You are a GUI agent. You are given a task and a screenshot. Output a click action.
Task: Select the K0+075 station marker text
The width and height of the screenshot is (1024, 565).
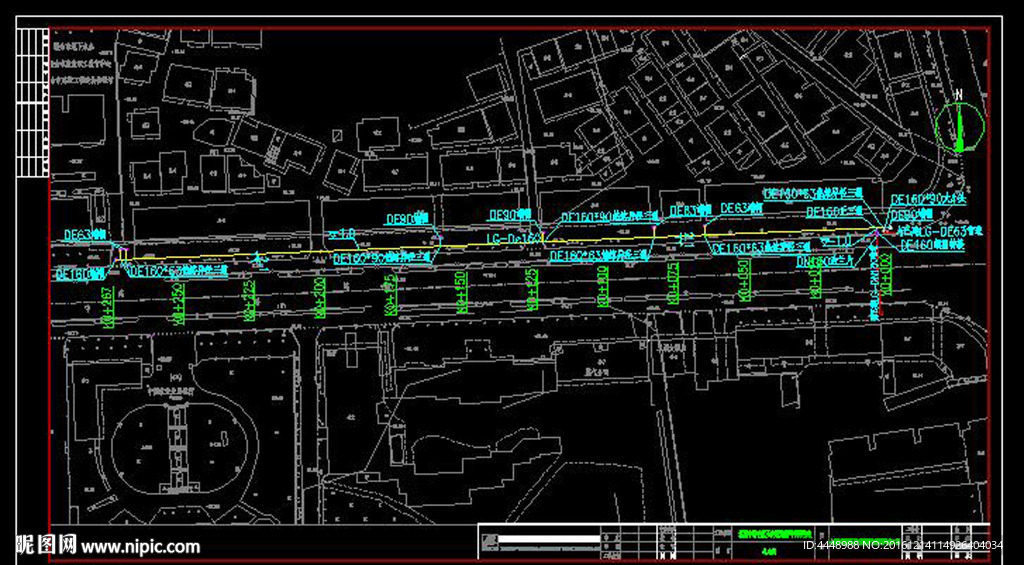pos(673,283)
